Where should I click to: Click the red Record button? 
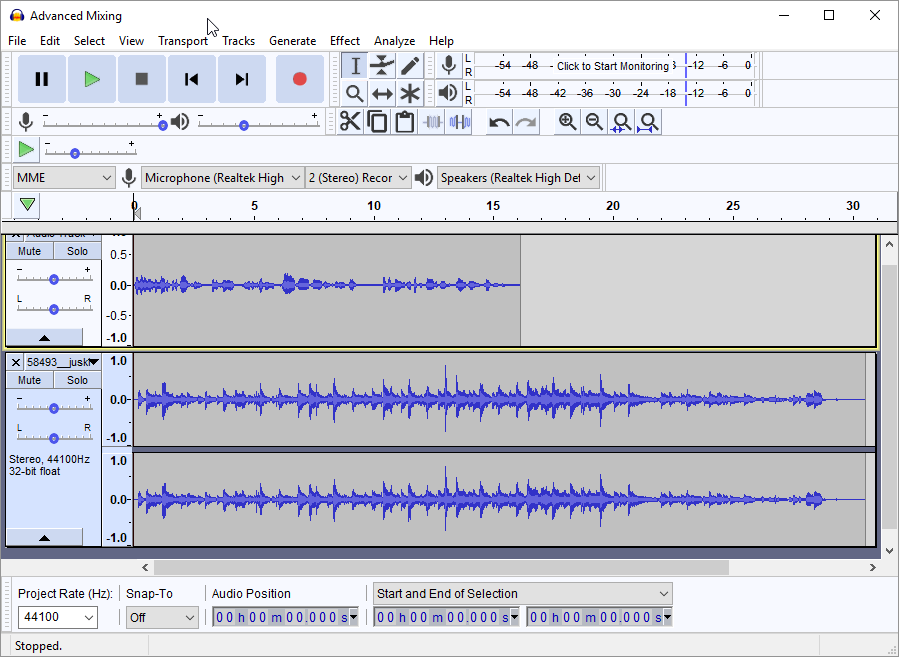299,79
